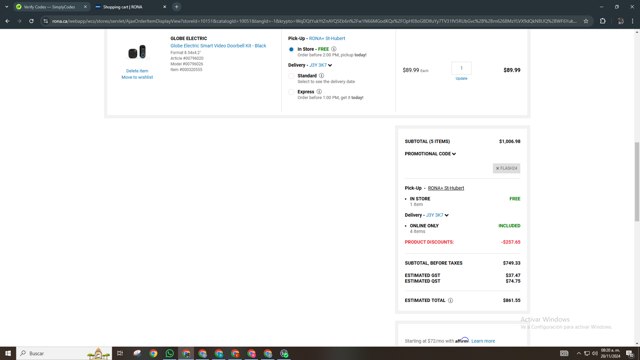Open a new browser tab
Image resolution: width=640 pixels, height=360 pixels.
(x=176, y=7)
